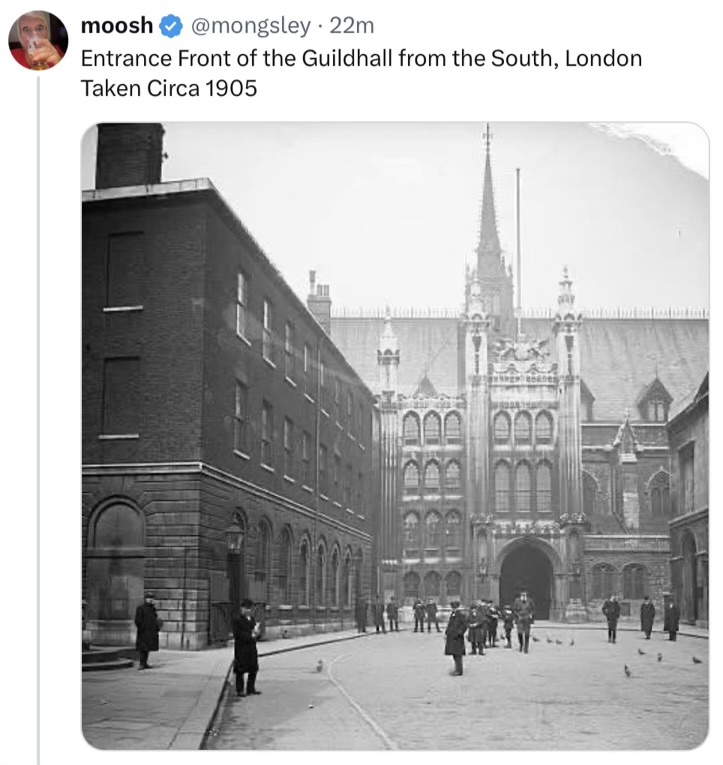The height and width of the screenshot is (765, 723).
Task: Click the dormer window on the Guildhall roof
Action: coord(655,400)
